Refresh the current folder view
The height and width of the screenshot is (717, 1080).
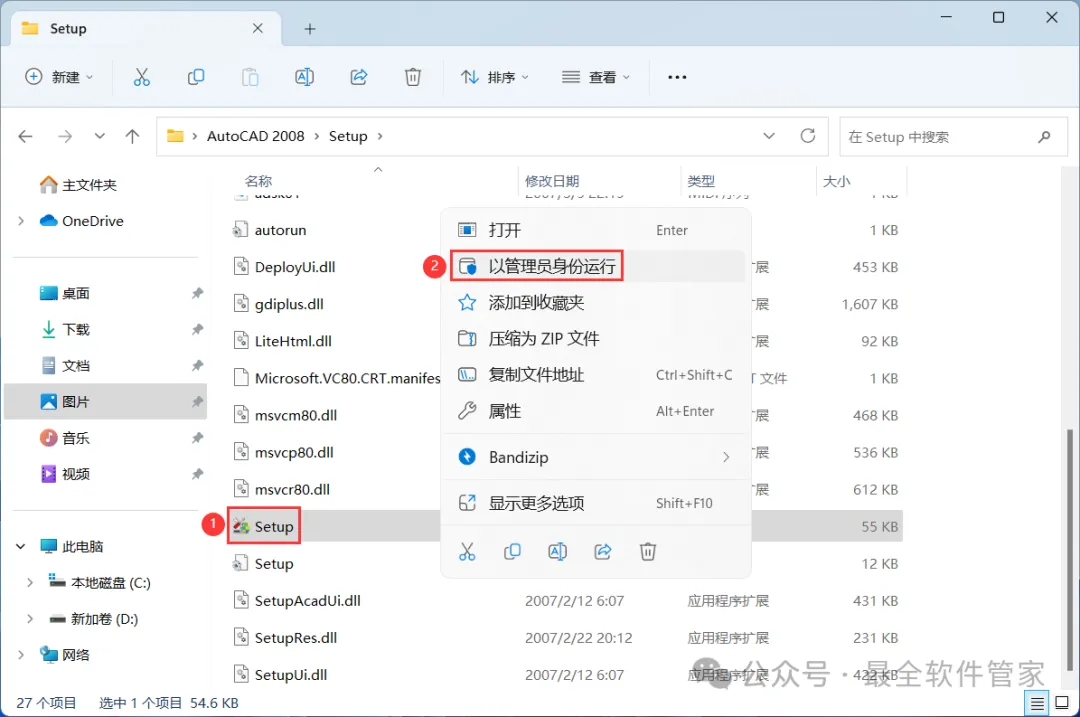pos(808,136)
